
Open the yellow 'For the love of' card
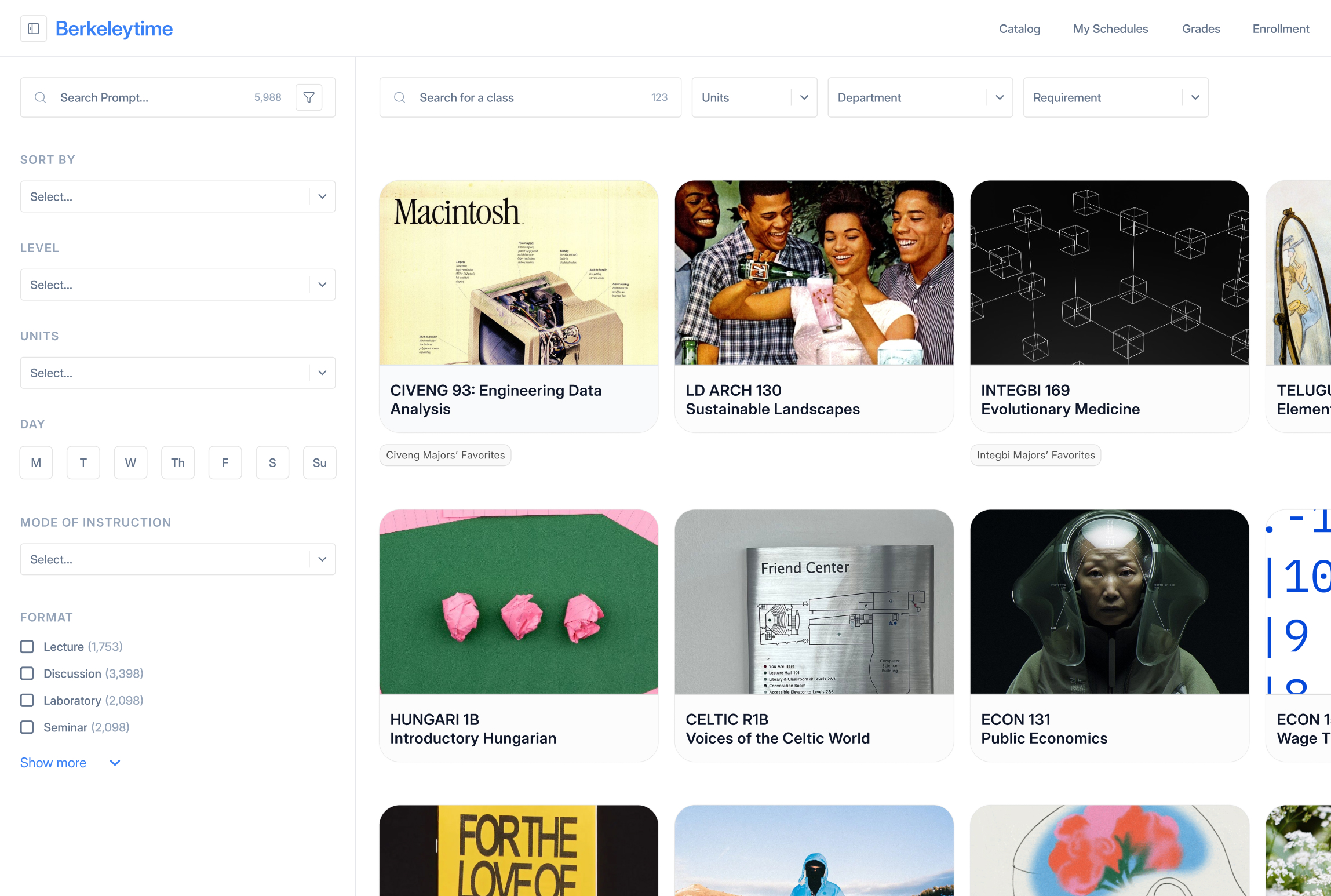(519, 850)
